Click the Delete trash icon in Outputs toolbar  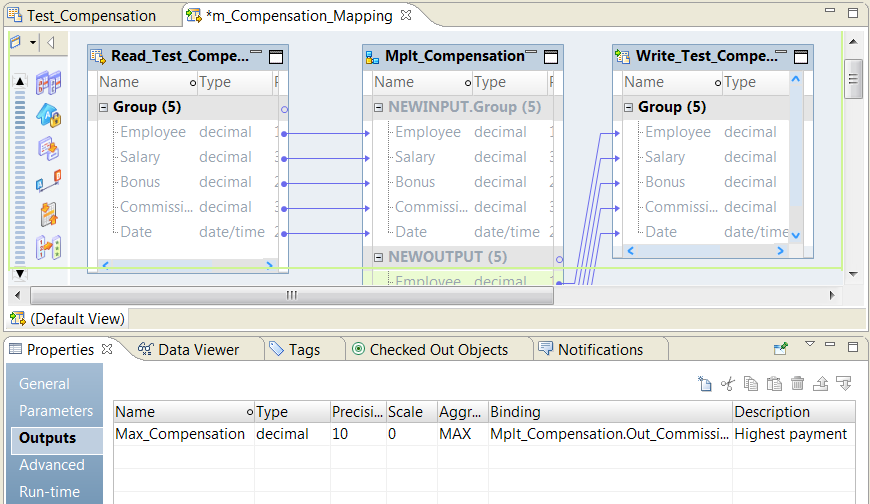[x=797, y=383]
